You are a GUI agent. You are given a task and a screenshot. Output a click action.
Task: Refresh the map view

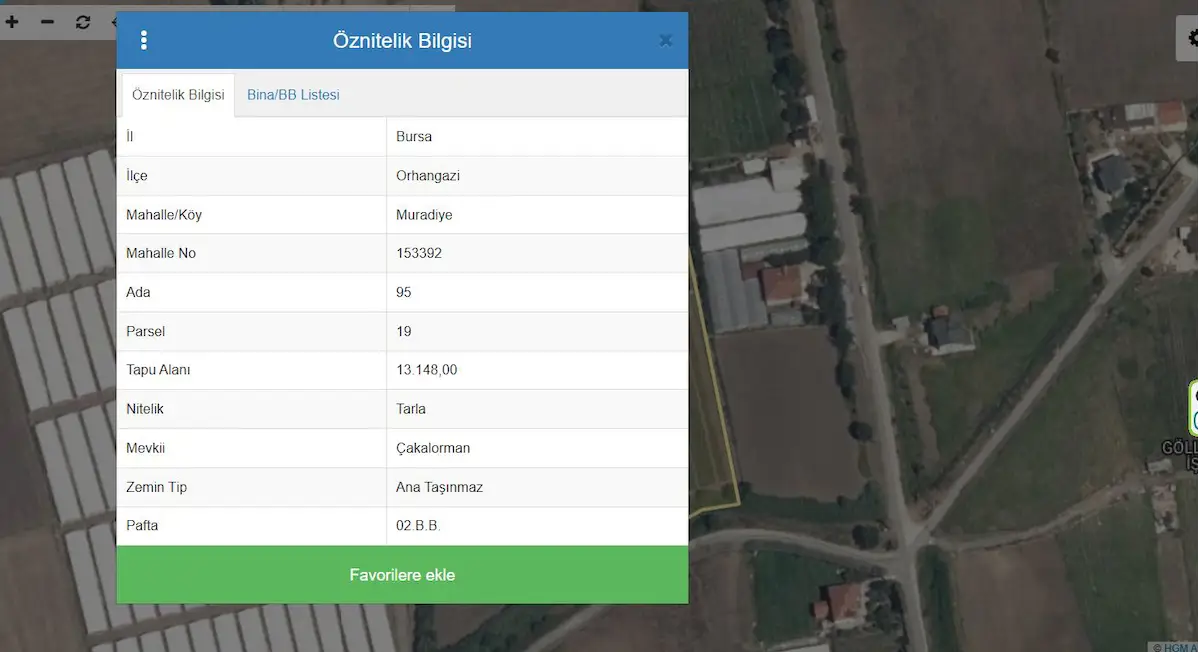(x=83, y=21)
